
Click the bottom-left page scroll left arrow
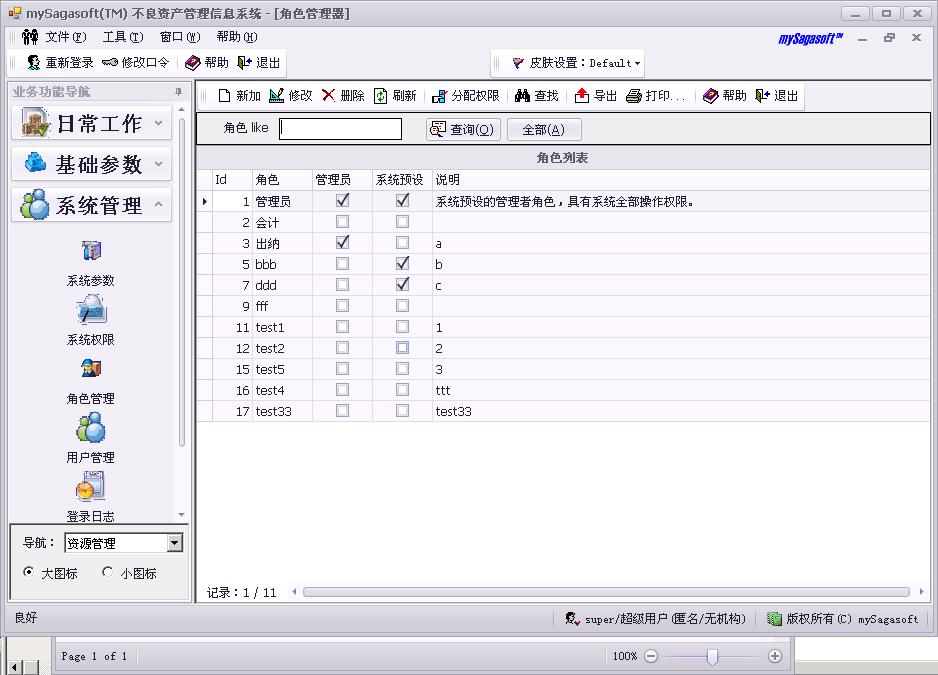pos(14,667)
